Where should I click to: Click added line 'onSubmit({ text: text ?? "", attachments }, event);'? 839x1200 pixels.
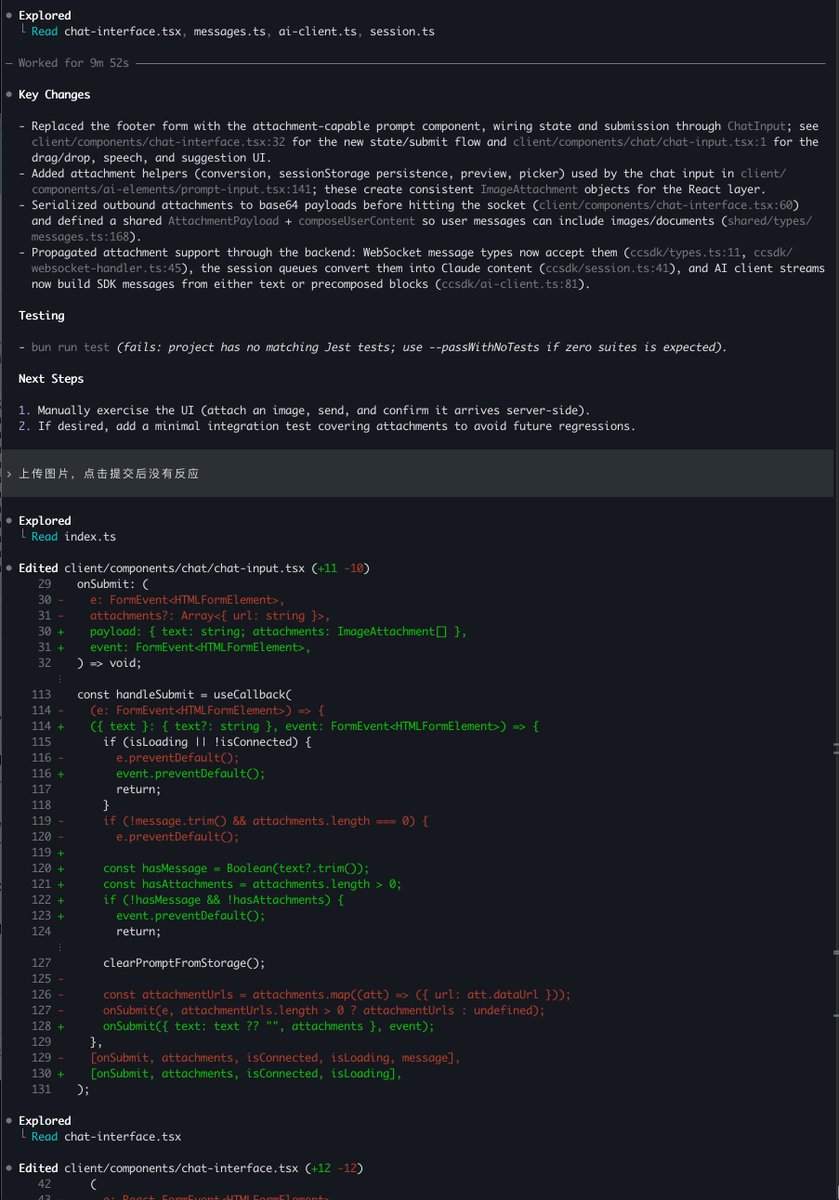269,1026
